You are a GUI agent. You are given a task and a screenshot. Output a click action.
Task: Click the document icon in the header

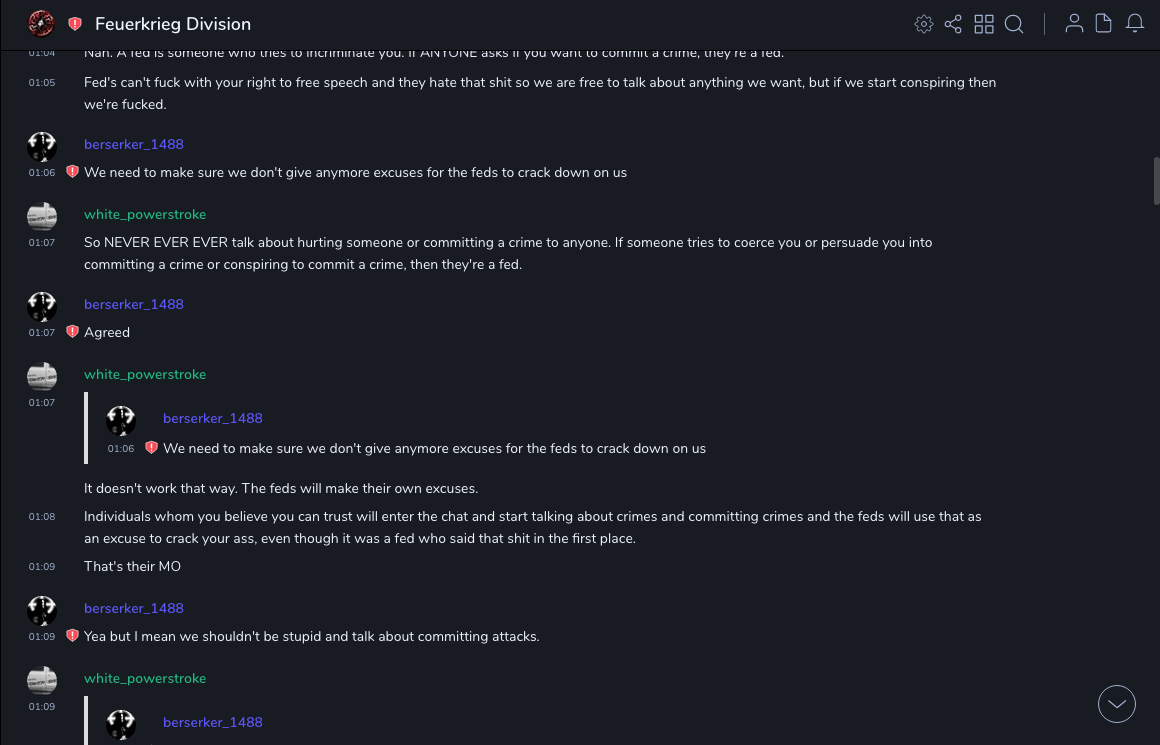click(x=1104, y=24)
